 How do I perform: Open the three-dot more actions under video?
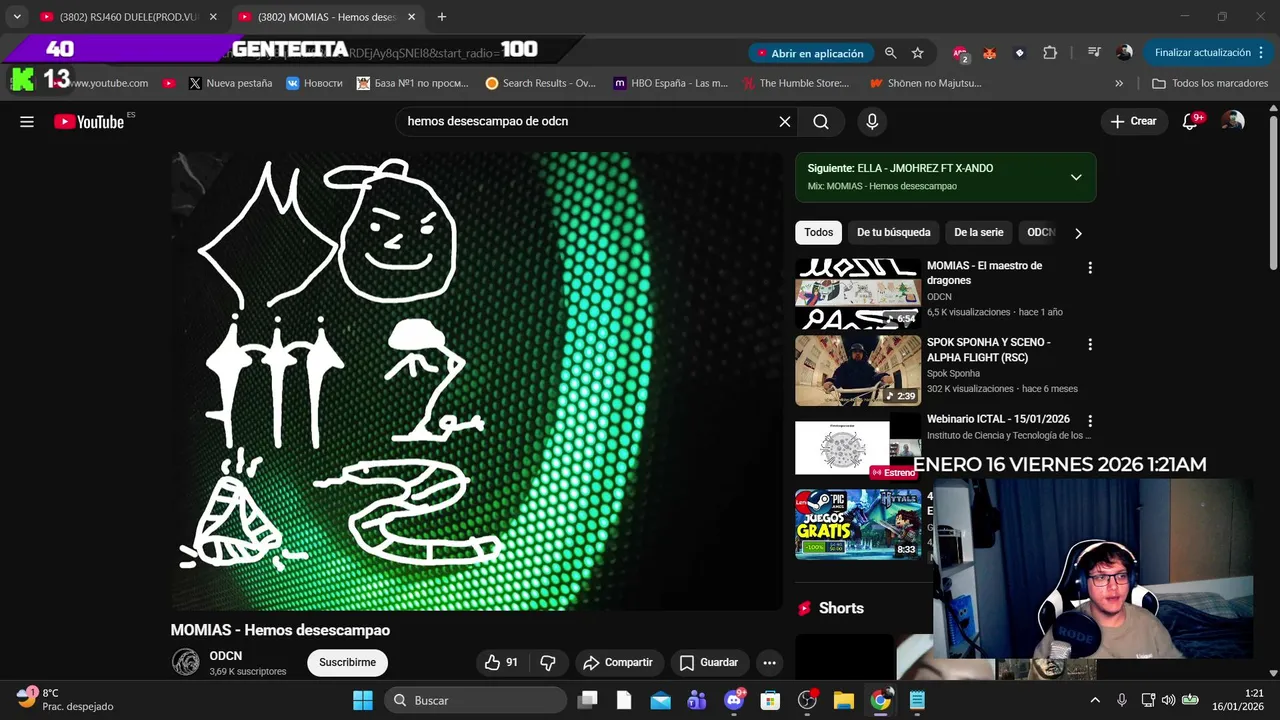click(769, 662)
